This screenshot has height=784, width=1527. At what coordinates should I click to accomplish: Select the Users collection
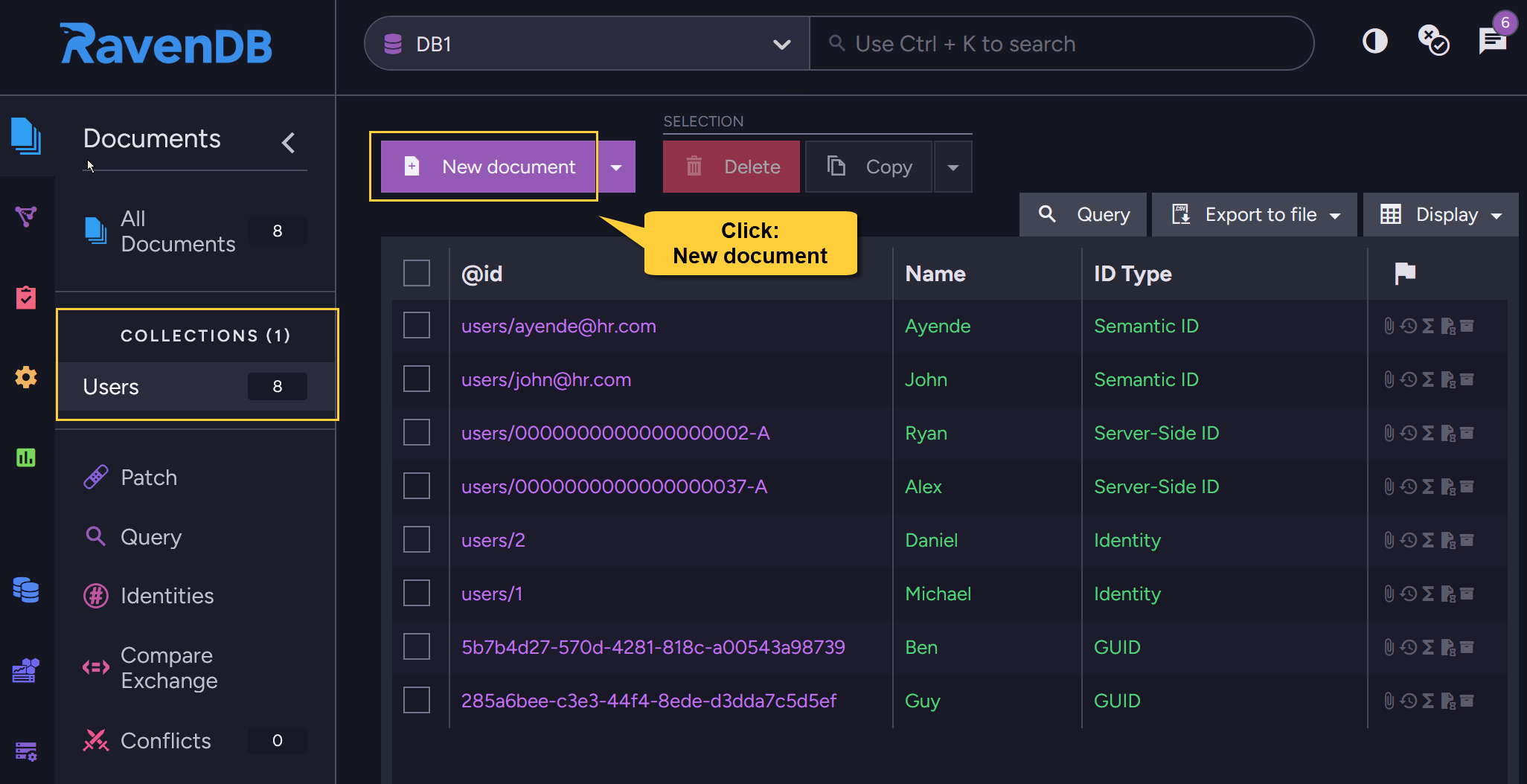pyautogui.click(x=196, y=387)
